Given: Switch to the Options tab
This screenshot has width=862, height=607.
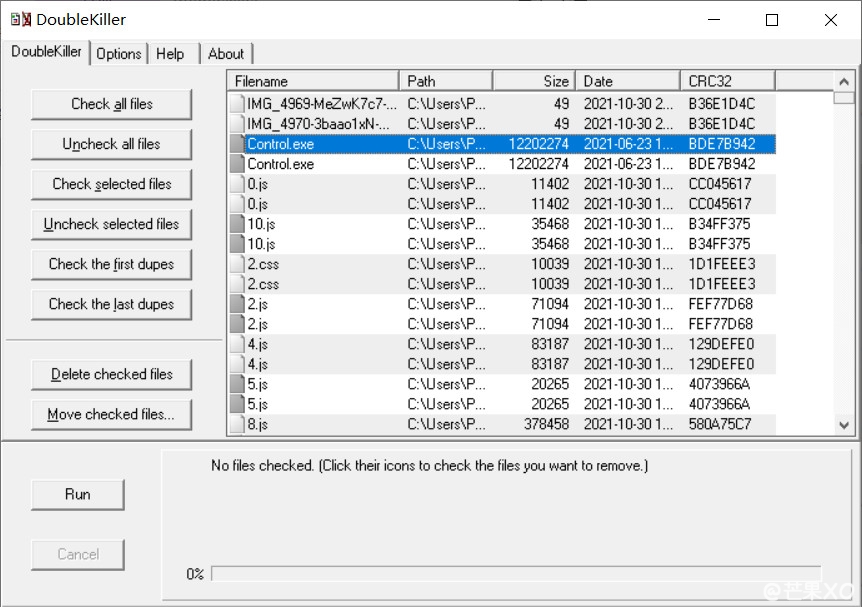Looking at the screenshot, I should point(119,54).
